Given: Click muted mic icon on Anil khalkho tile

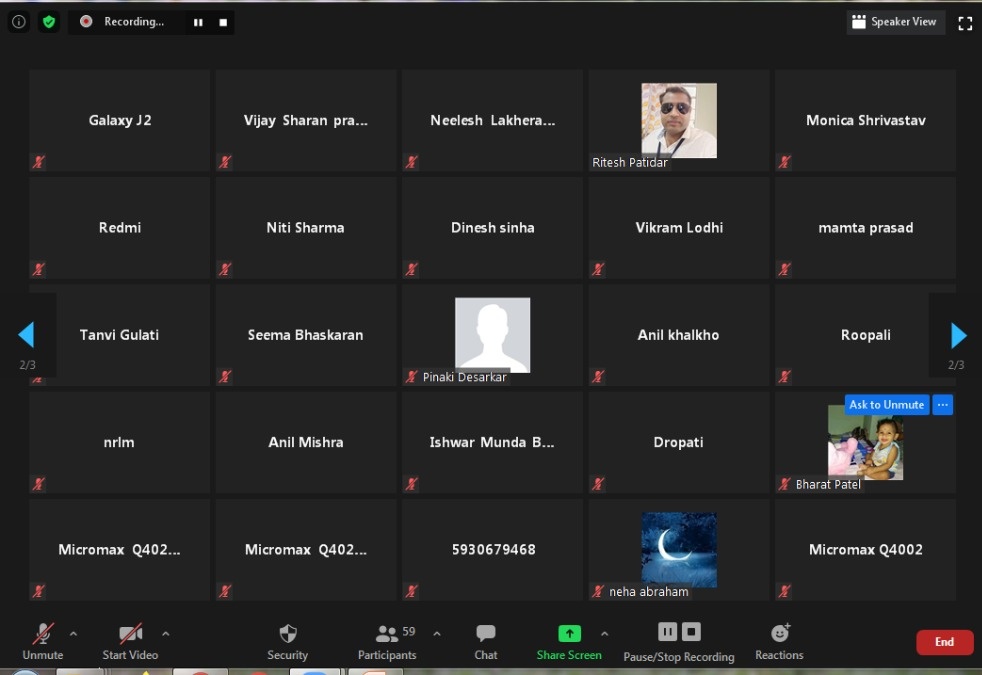Looking at the screenshot, I should point(598,376).
